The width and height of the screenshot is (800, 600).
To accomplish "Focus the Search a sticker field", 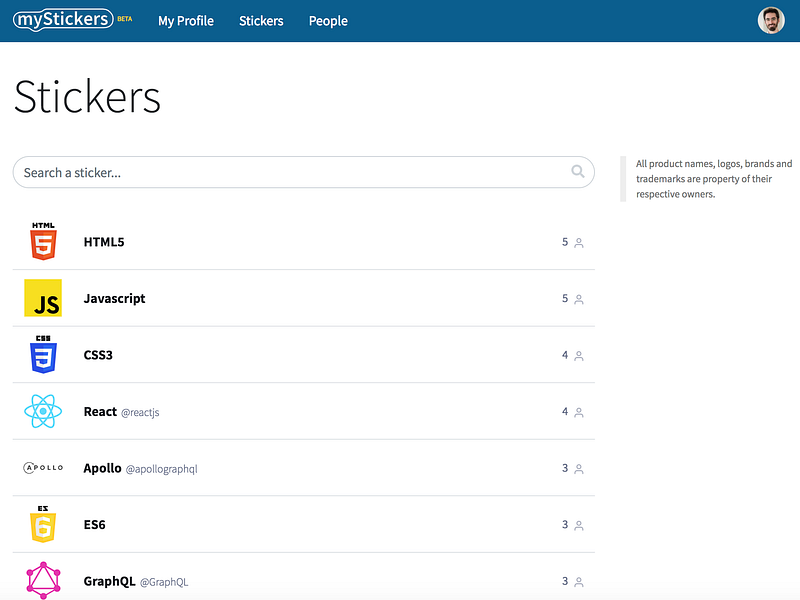I will [x=304, y=172].
